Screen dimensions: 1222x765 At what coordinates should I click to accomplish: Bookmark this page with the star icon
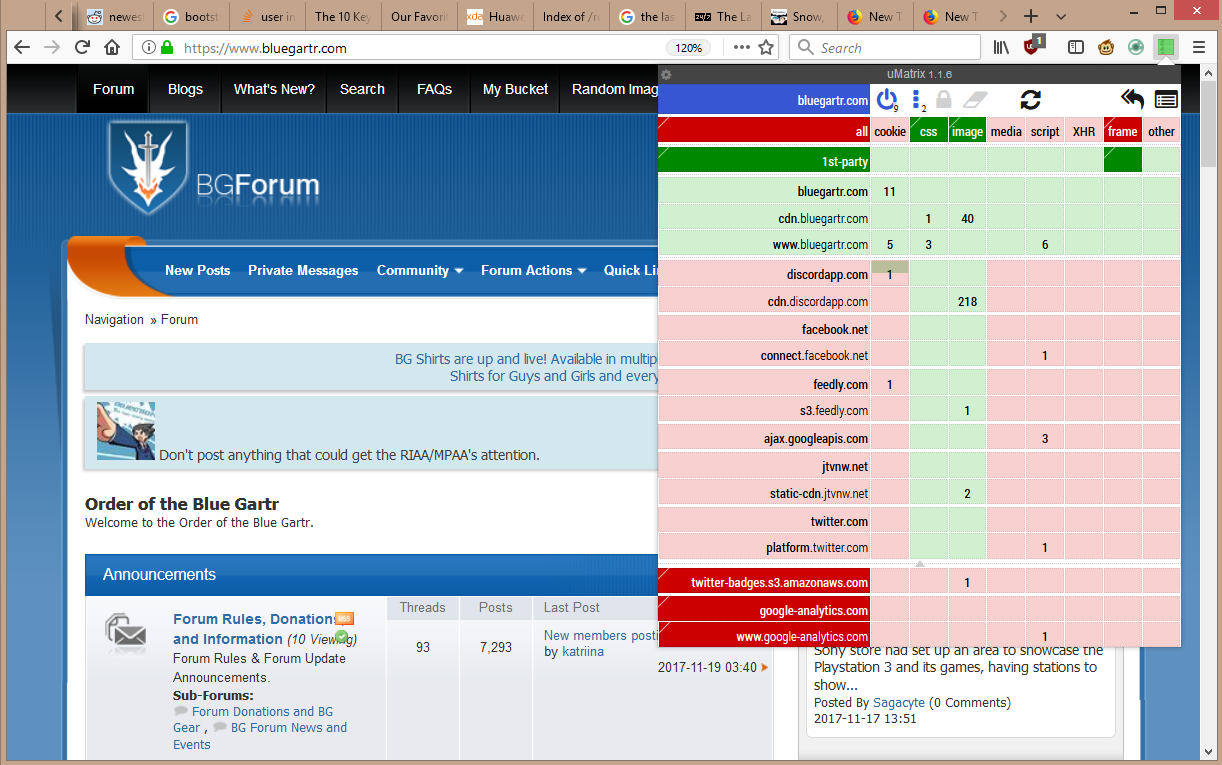766,47
